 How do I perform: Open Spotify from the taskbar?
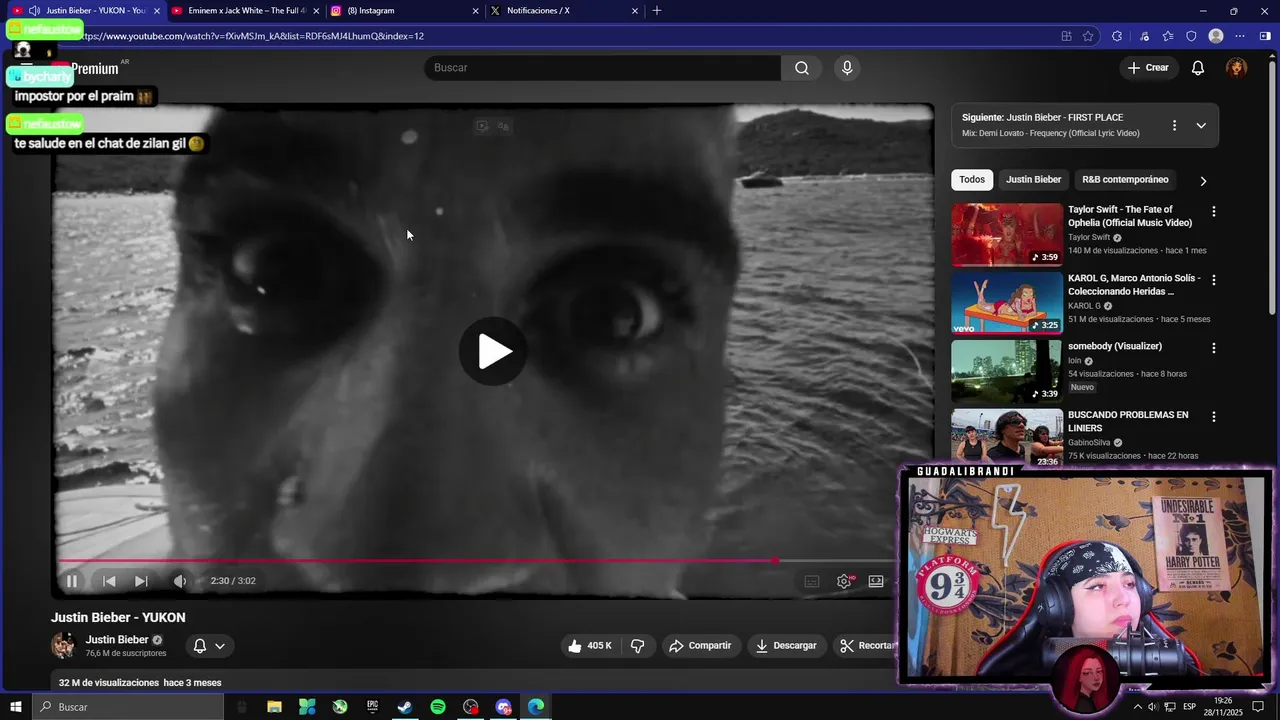click(438, 707)
